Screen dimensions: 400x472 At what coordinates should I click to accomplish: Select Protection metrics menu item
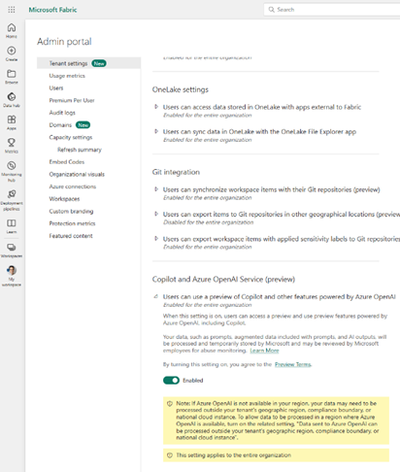(72, 223)
